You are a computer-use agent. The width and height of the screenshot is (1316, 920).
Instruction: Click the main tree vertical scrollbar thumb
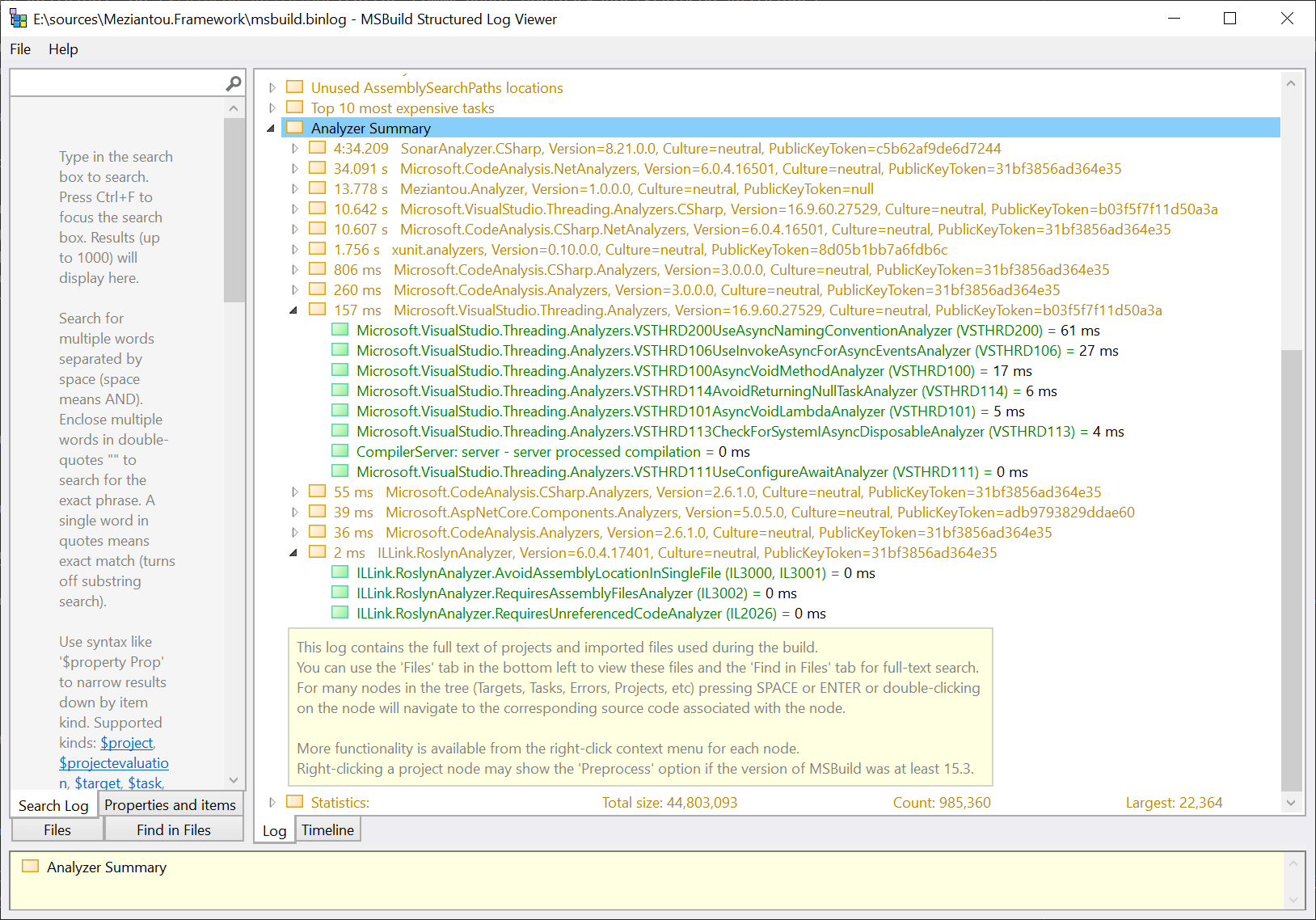pos(1291,570)
